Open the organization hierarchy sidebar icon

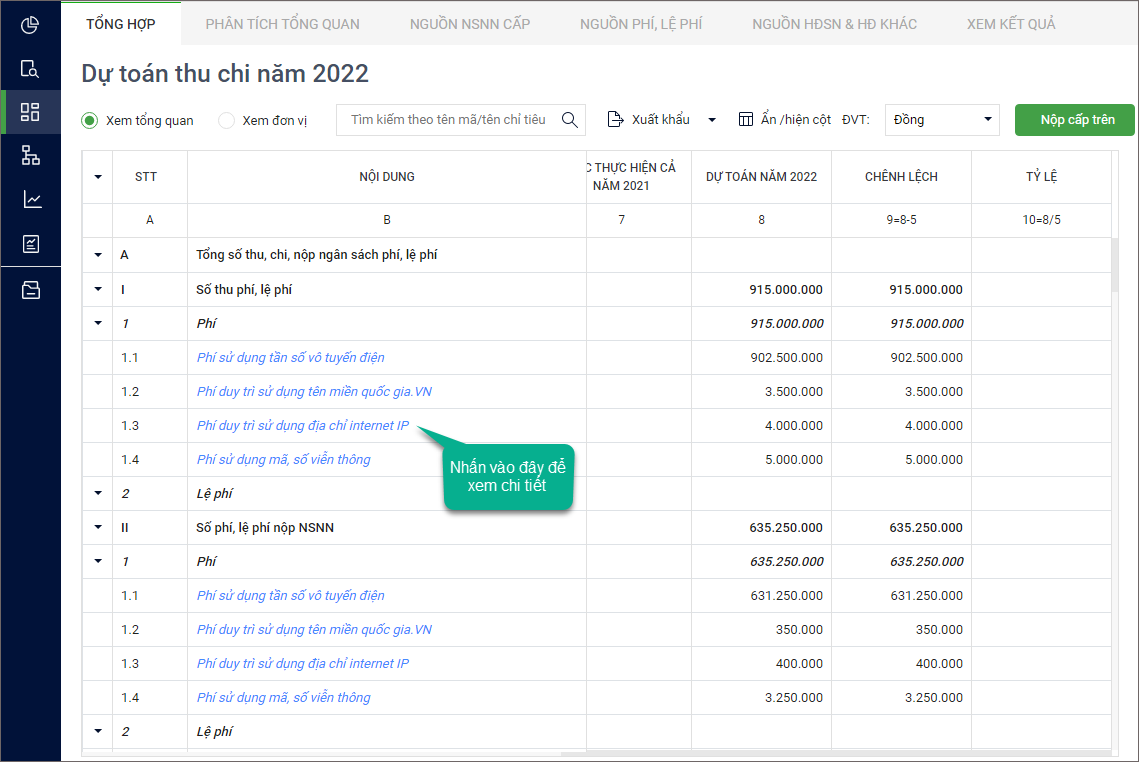pyautogui.click(x=30, y=155)
